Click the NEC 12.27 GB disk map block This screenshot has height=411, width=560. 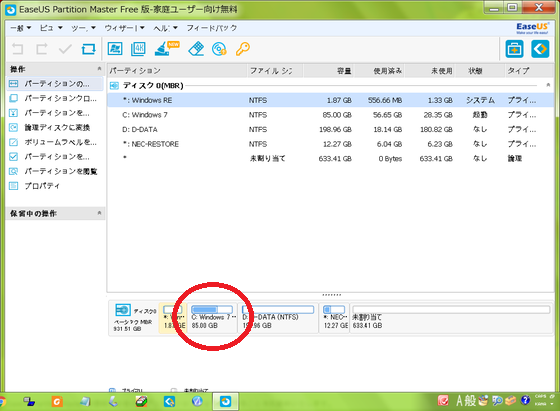click(x=334, y=317)
